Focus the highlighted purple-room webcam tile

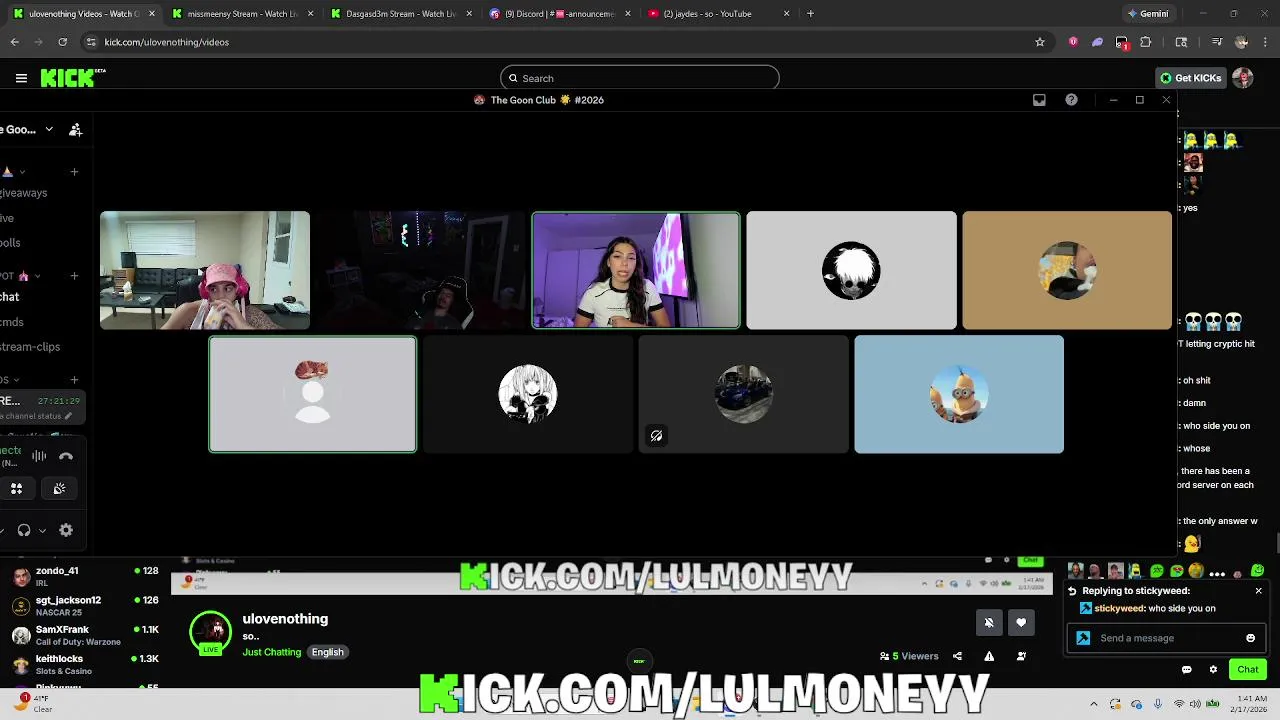click(x=636, y=270)
